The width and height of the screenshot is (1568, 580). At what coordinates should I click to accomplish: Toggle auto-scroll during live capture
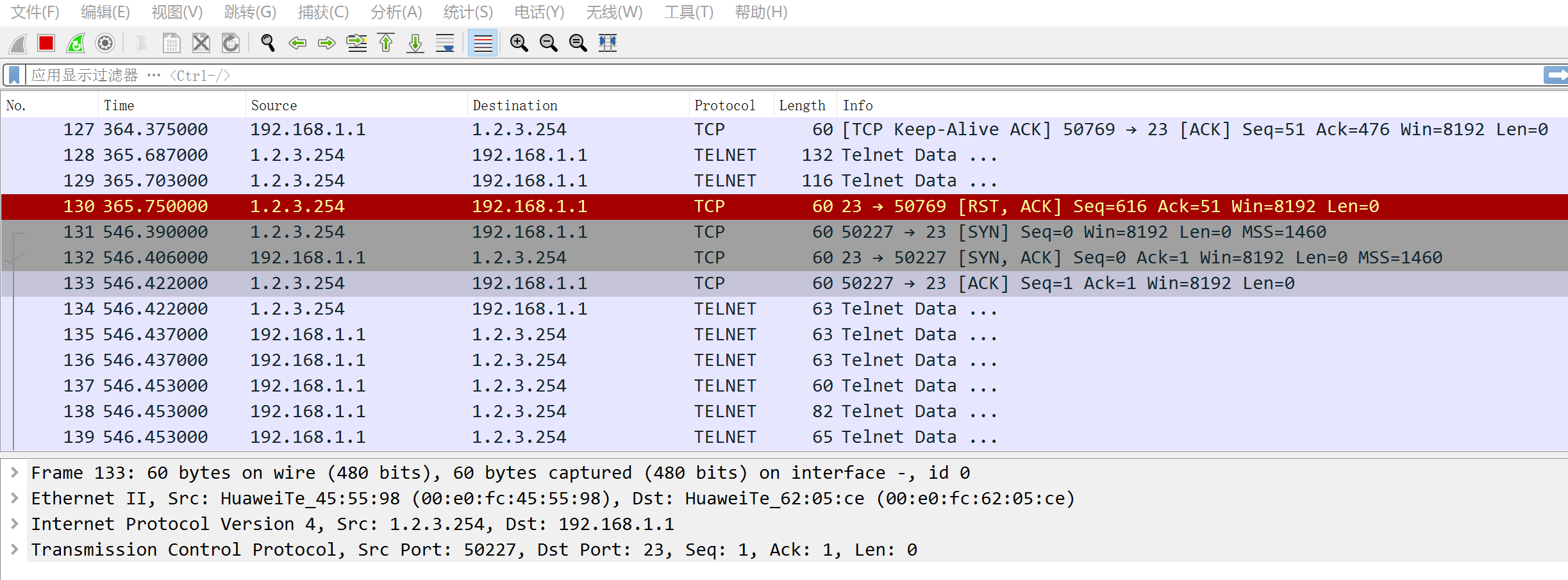[445, 43]
